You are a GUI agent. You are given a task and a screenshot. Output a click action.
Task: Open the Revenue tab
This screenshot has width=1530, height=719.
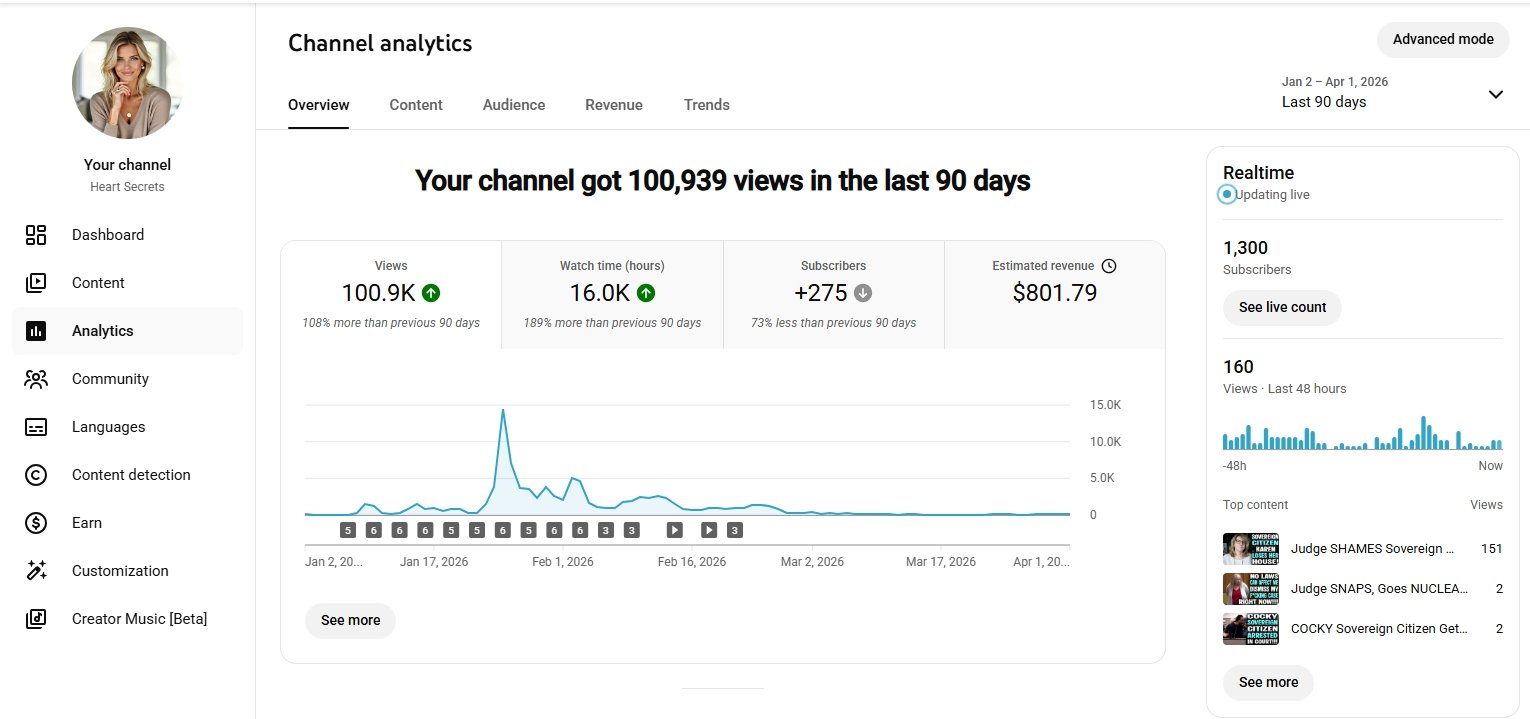point(614,105)
